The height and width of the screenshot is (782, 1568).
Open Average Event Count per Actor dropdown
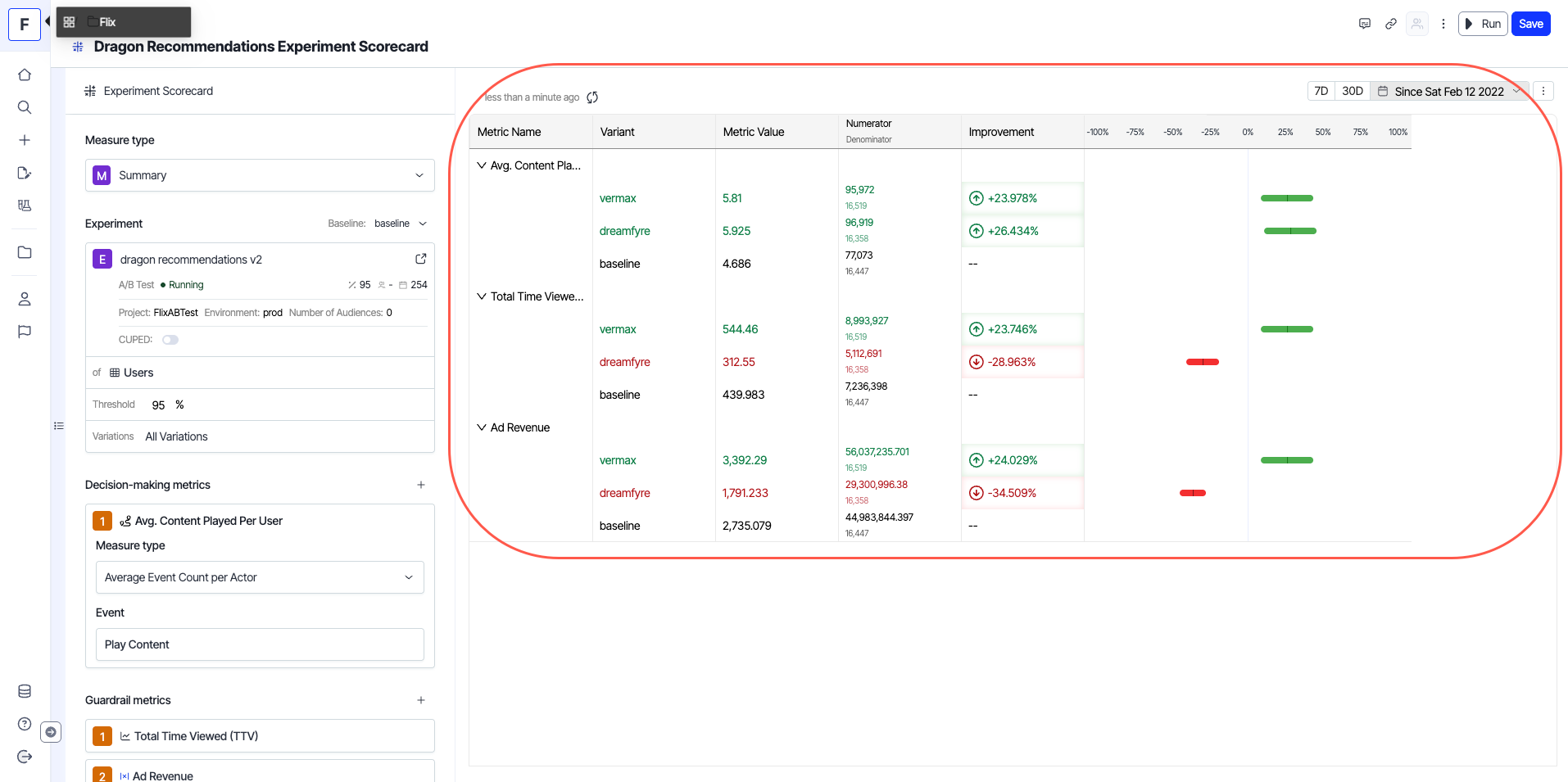260,577
